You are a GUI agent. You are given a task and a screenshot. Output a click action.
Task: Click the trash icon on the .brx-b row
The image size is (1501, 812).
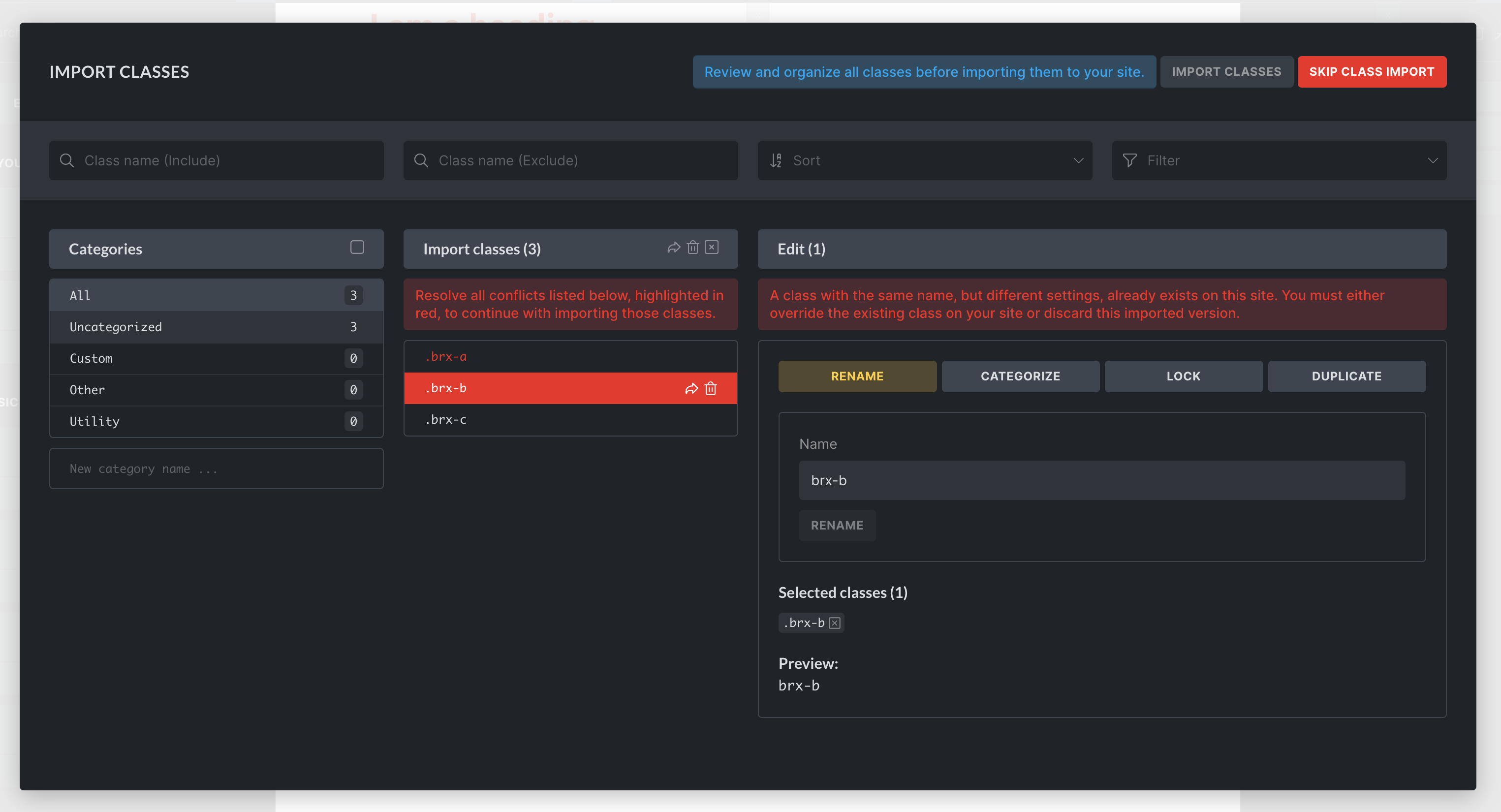pyautogui.click(x=710, y=388)
